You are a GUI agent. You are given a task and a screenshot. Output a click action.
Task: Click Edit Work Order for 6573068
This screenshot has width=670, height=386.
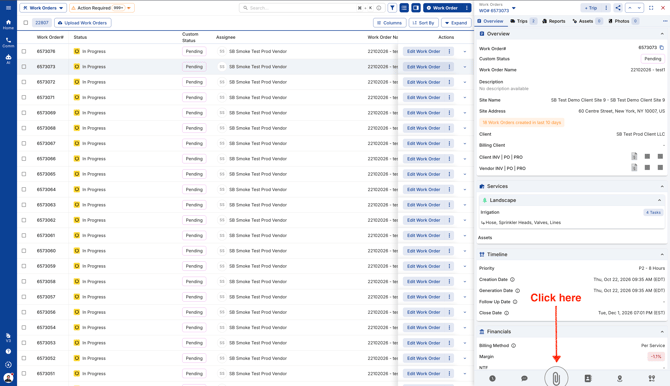coord(423,128)
